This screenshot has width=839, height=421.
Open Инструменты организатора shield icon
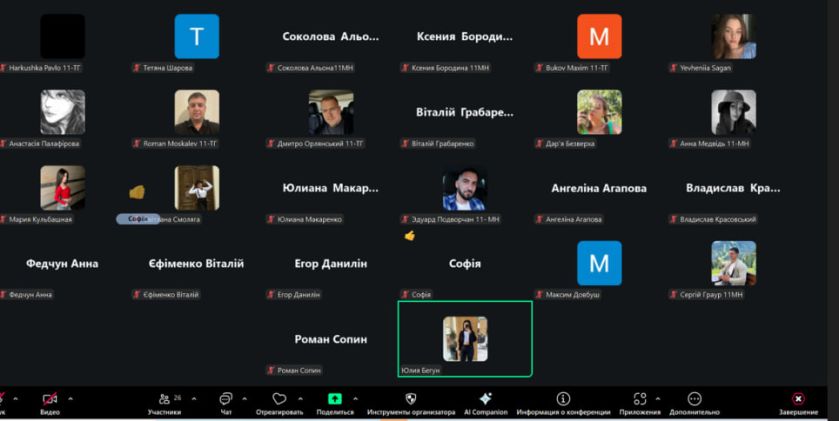(411, 399)
